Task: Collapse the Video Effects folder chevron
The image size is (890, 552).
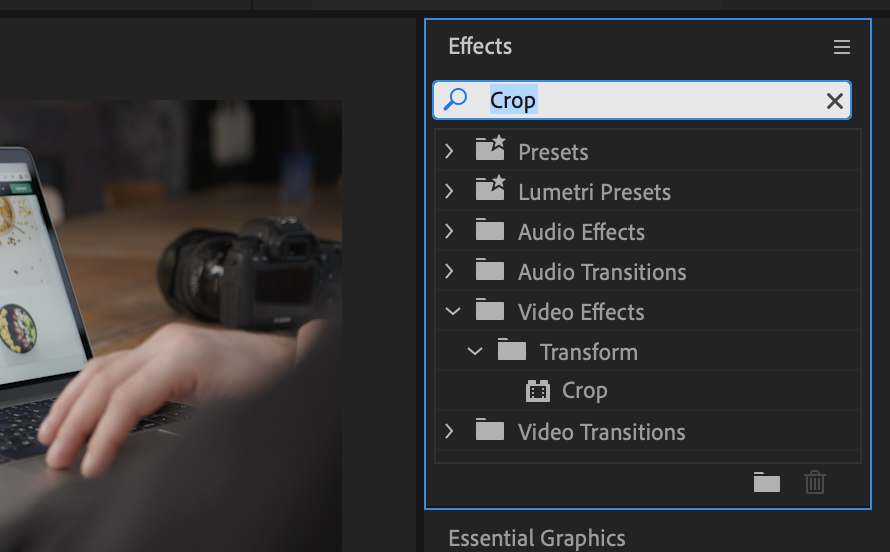Action: [x=452, y=311]
